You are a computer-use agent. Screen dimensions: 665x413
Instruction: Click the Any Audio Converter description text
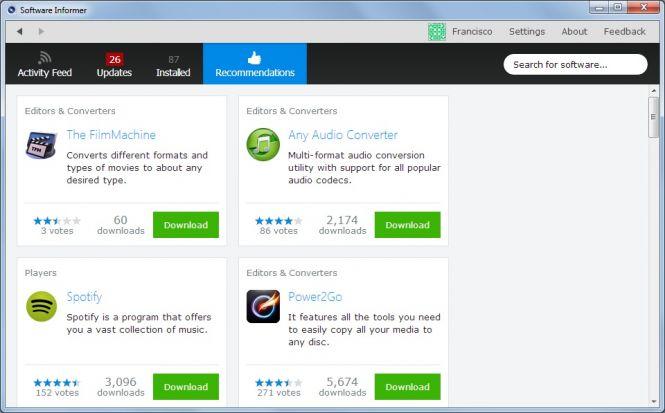click(364, 168)
